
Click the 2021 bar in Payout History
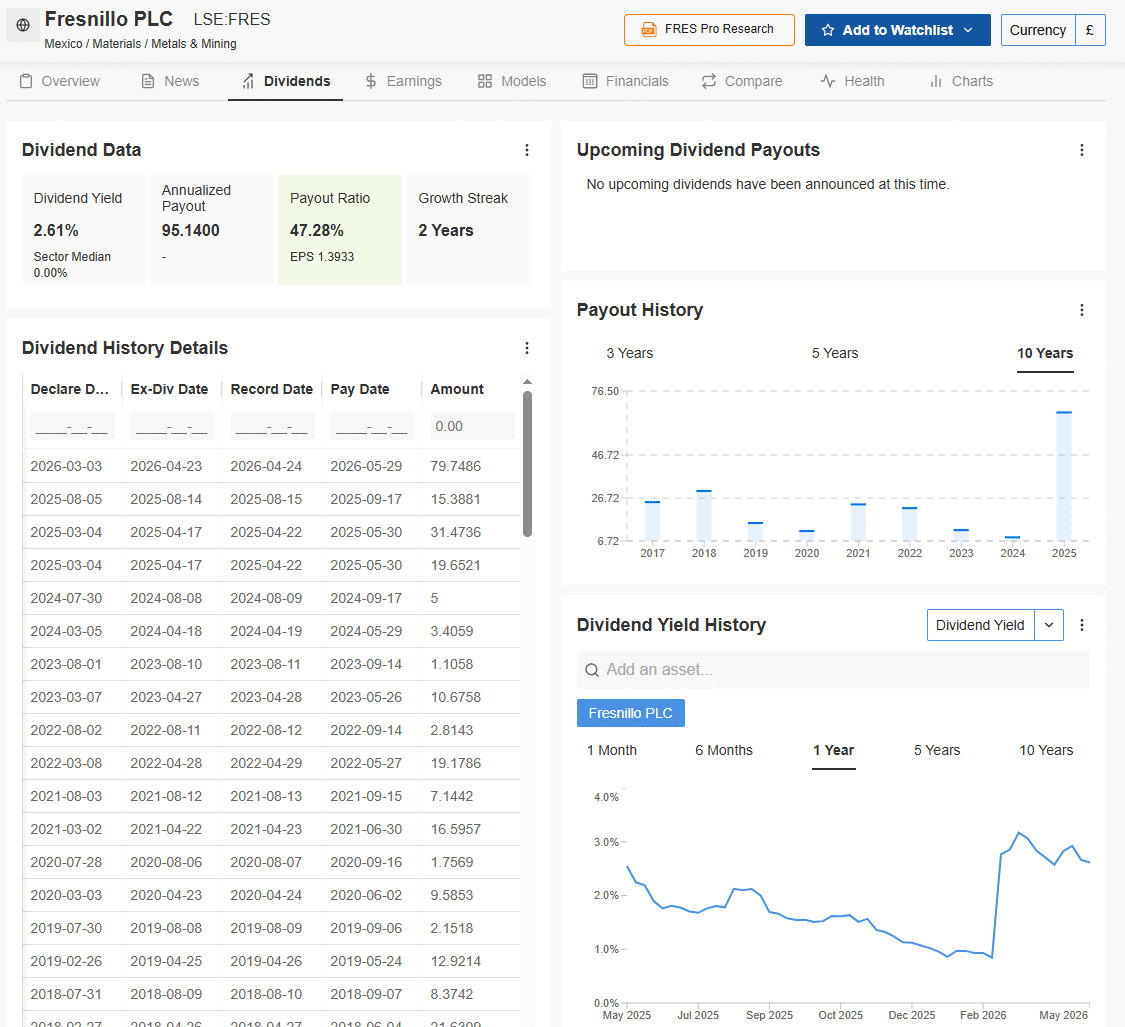858,522
